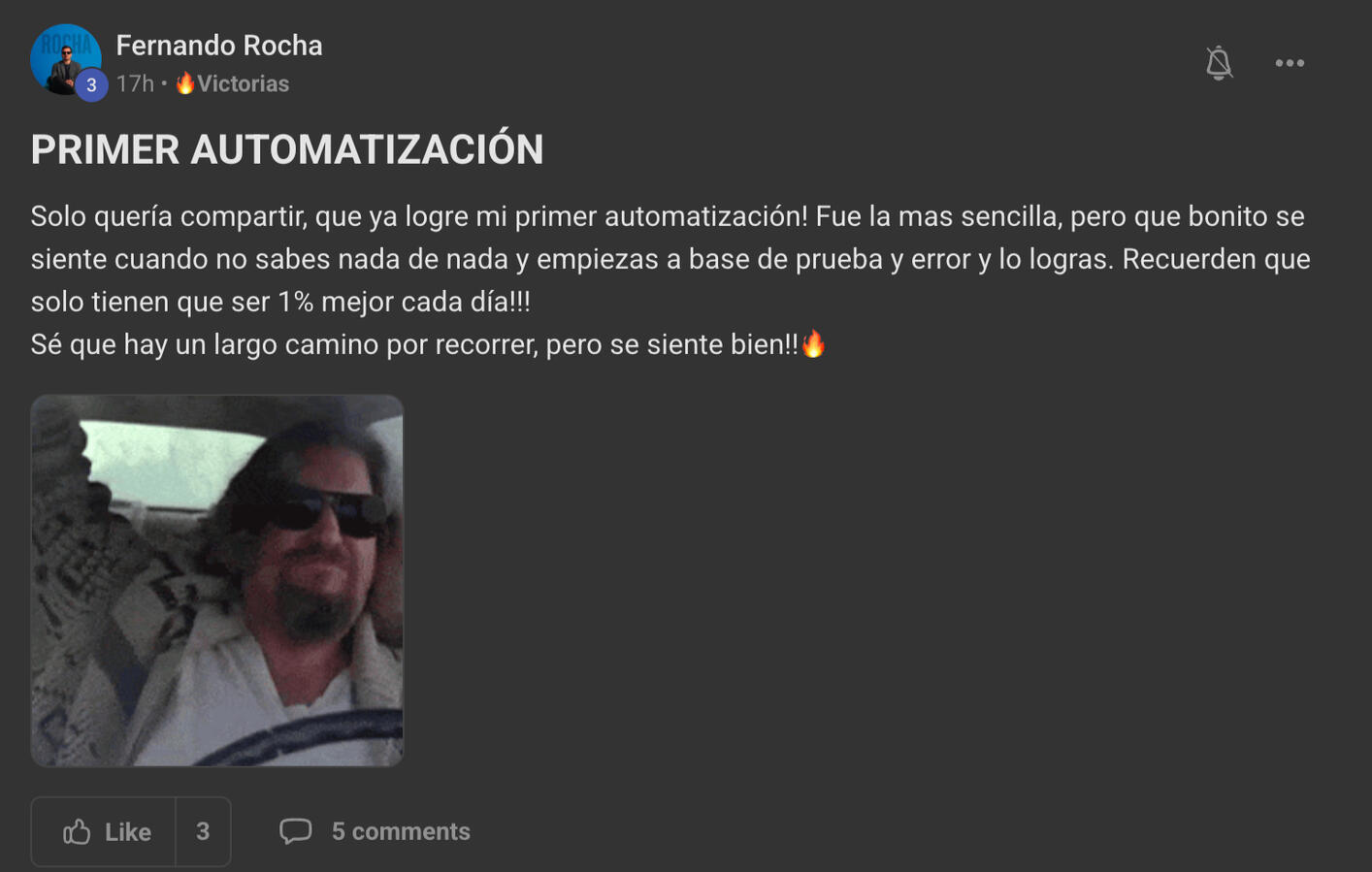Open the PRIMER AUTOMATIZACIÓN post title
Viewport: 1372px width, 872px height.
pos(287,149)
